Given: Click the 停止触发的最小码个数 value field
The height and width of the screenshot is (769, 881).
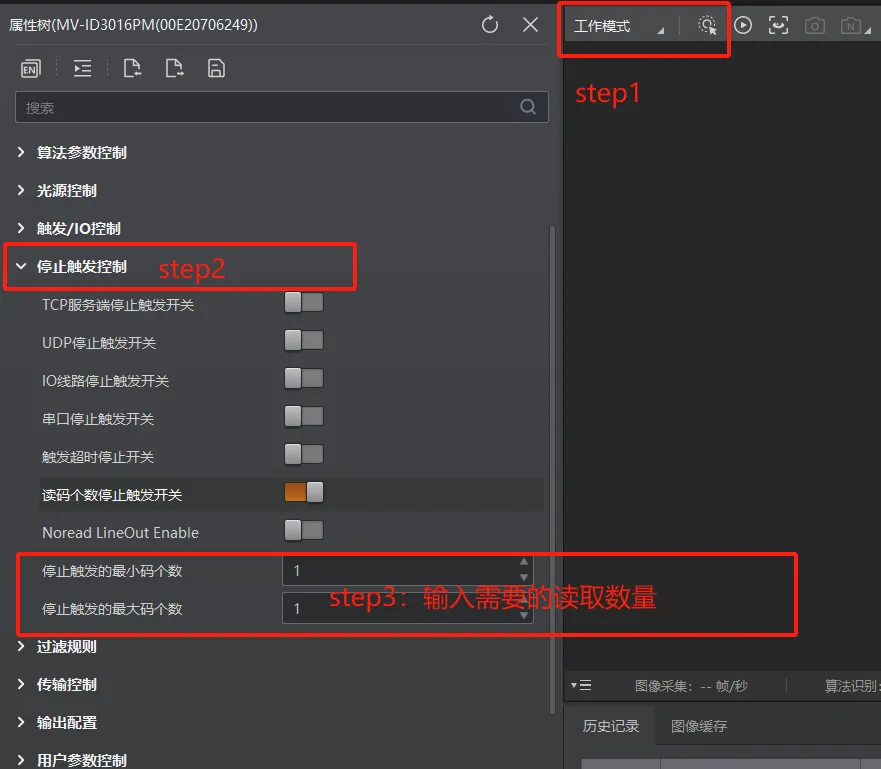Looking at the screenshot, I should [400, 571].
